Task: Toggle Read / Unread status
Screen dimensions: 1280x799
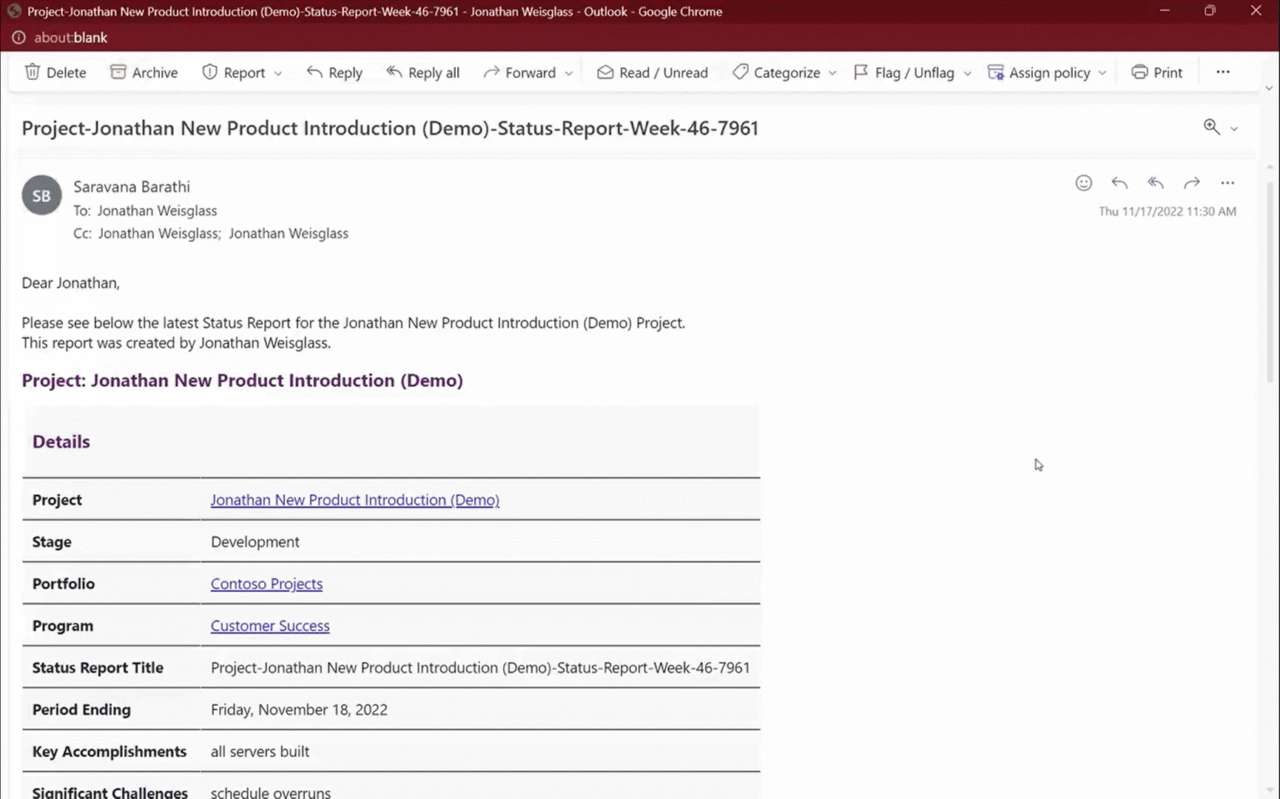Action: (x=651, y=72)
